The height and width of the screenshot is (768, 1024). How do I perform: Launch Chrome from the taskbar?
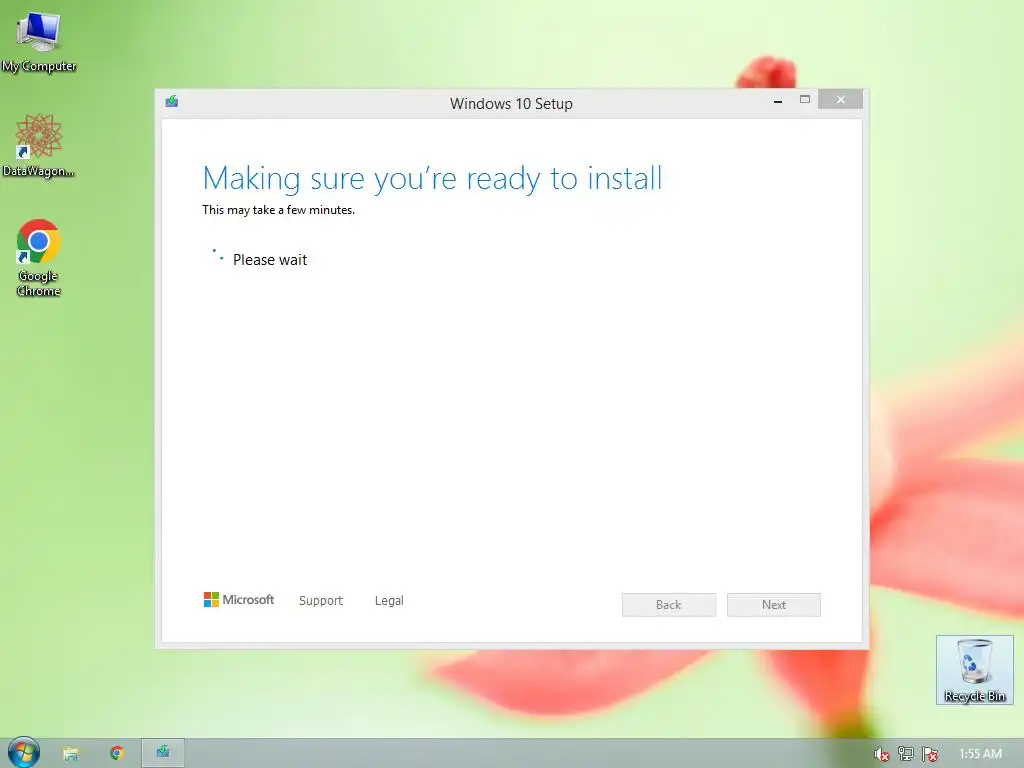click(117, 754)
